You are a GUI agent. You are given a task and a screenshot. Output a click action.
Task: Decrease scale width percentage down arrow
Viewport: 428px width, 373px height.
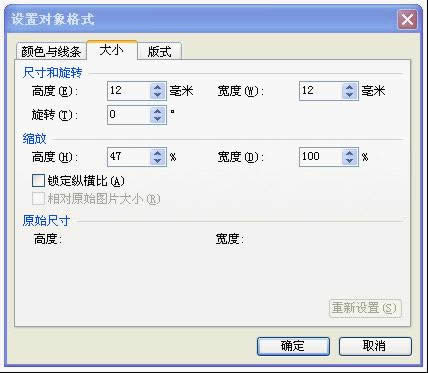349,161
